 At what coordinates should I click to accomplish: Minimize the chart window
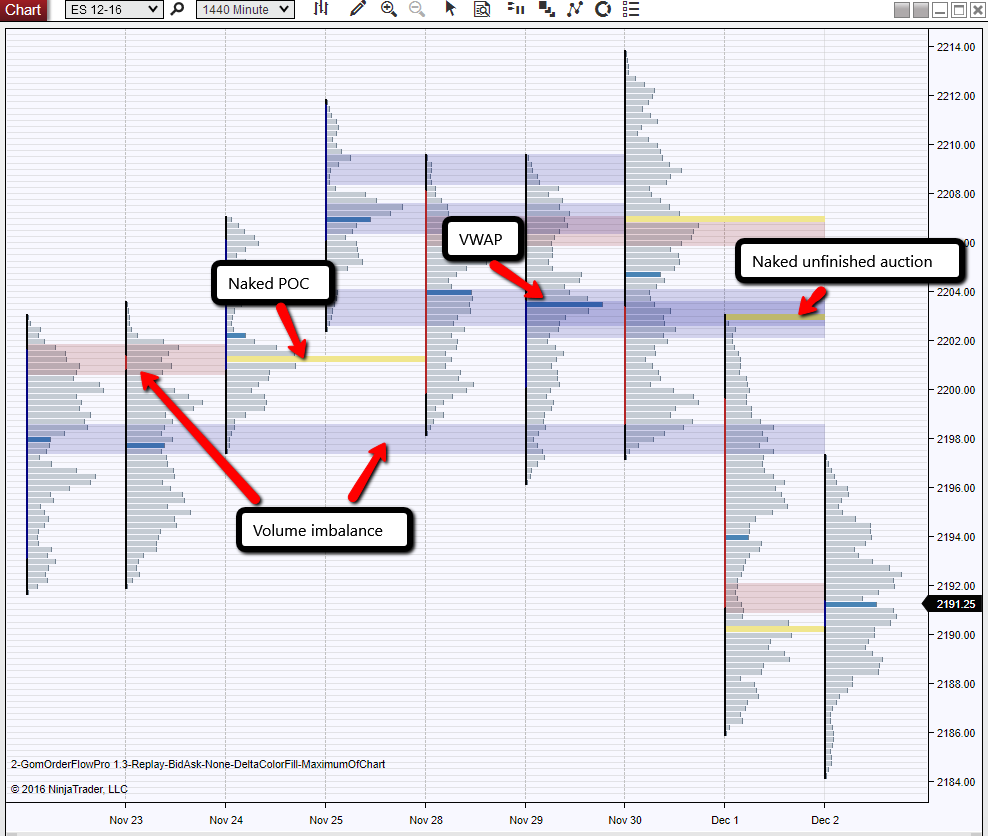(940, 9)
